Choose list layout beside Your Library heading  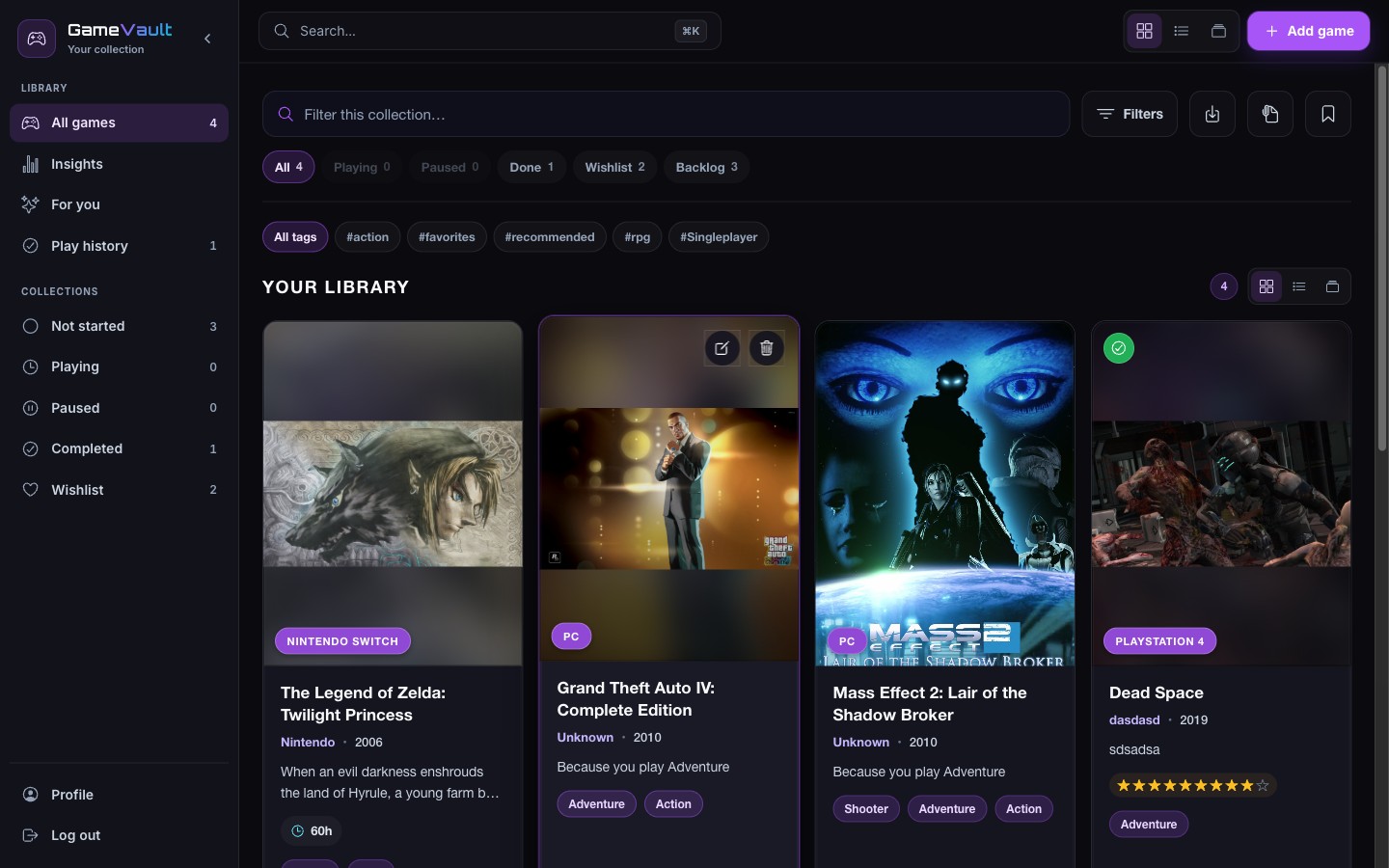(1299, 286)
